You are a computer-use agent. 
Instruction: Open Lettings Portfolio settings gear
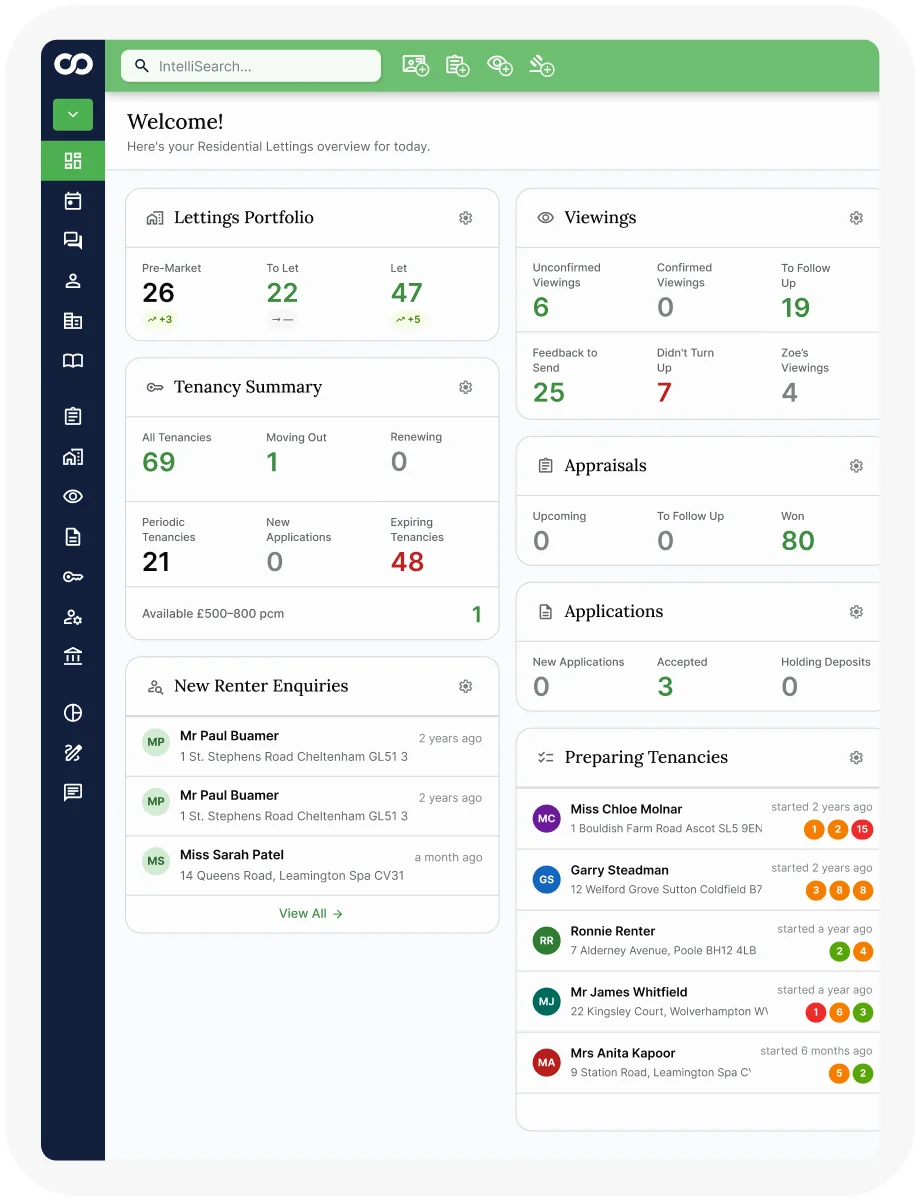(x=466, y=218)
